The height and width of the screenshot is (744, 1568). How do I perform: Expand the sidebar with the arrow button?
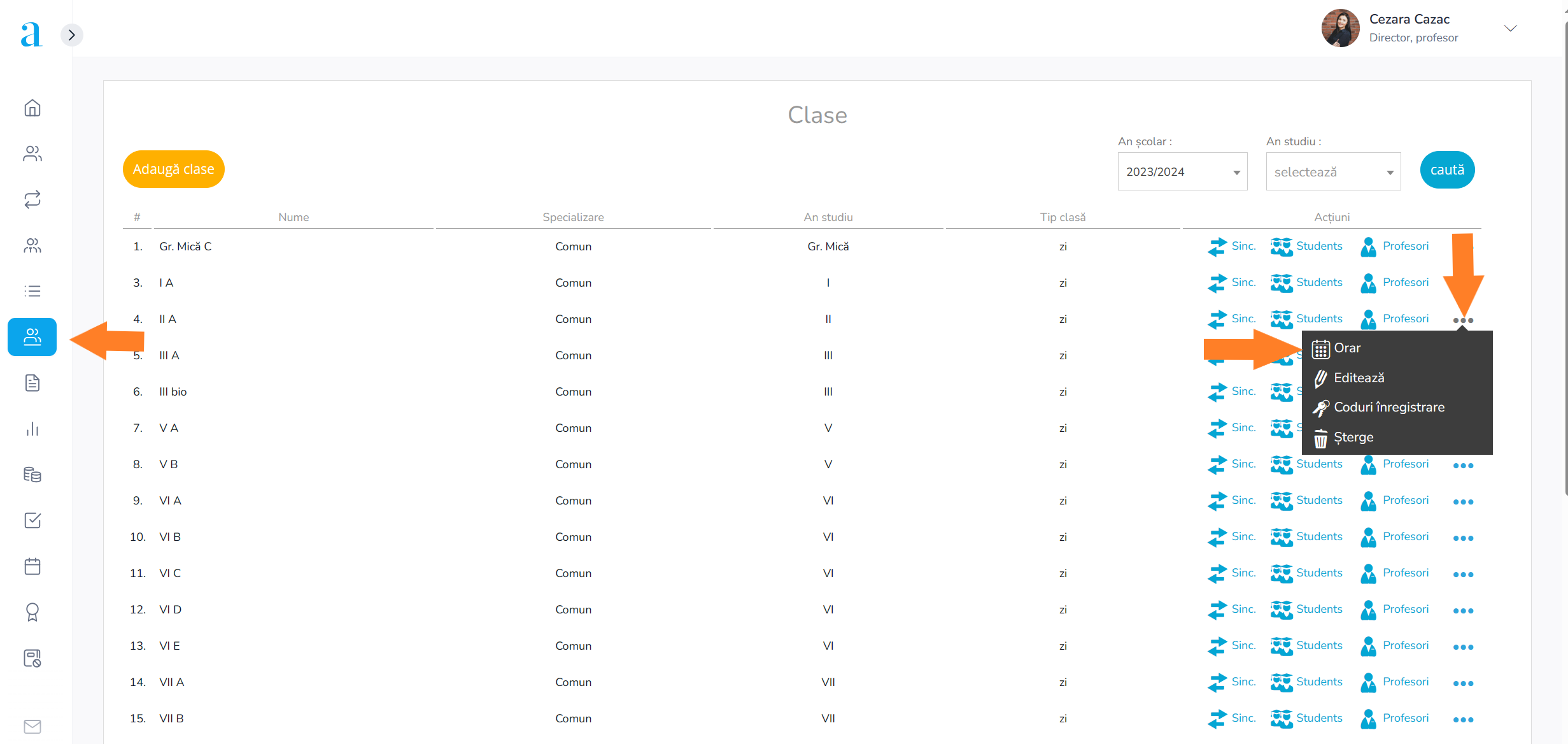(72, 34)
